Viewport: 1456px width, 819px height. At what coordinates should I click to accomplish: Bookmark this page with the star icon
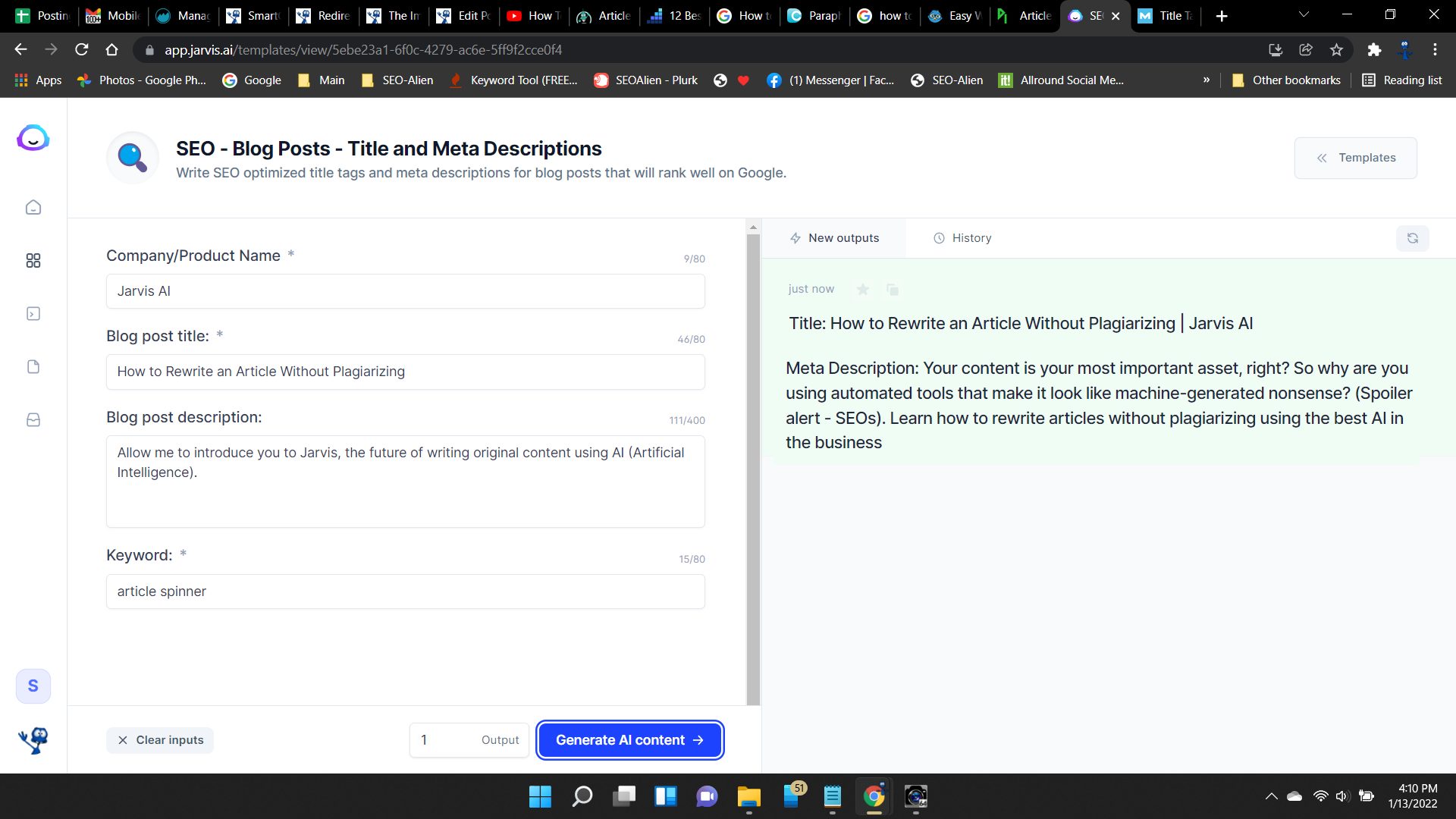point(1336,49)
